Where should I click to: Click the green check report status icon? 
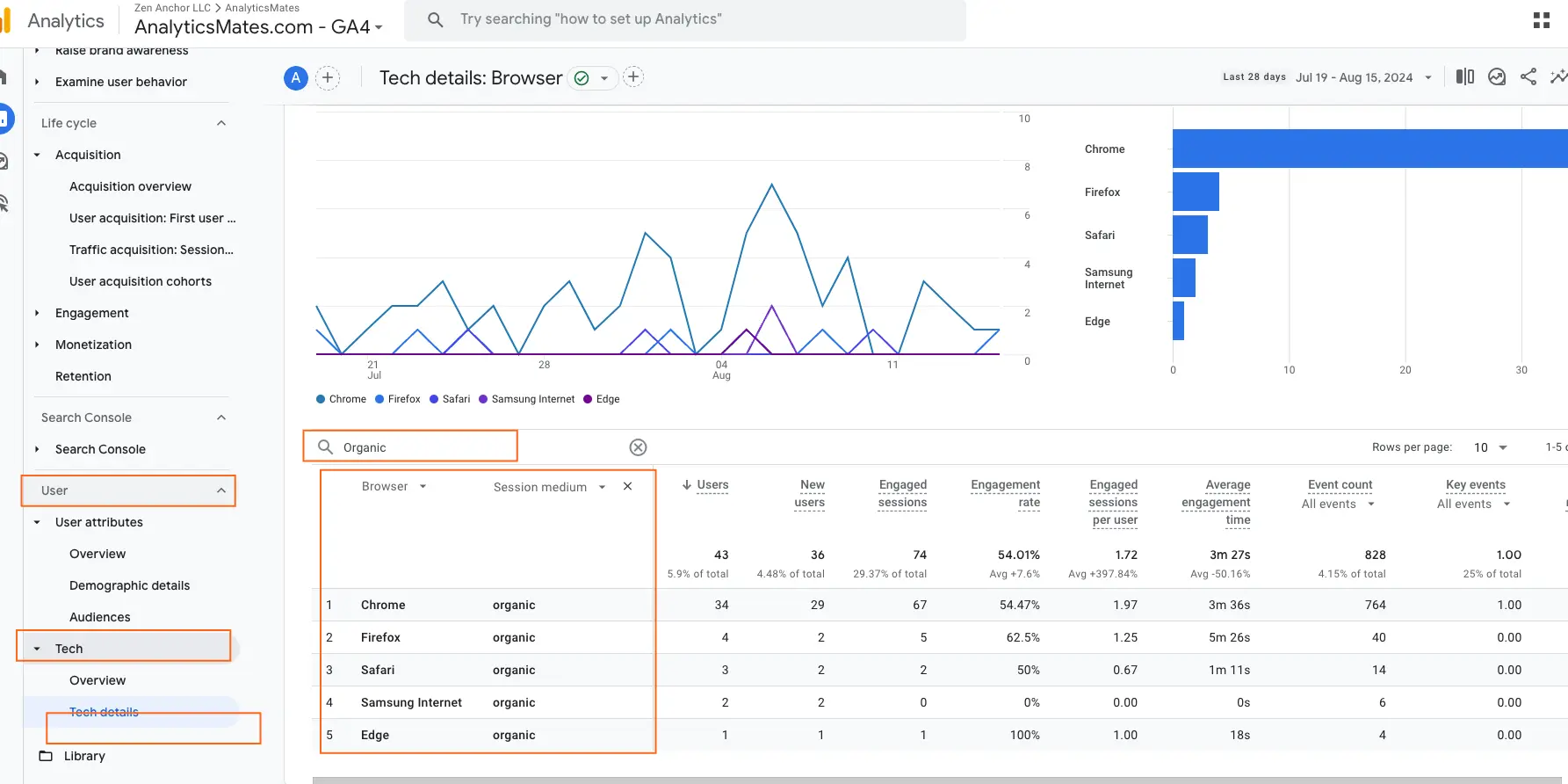(582, 78)
